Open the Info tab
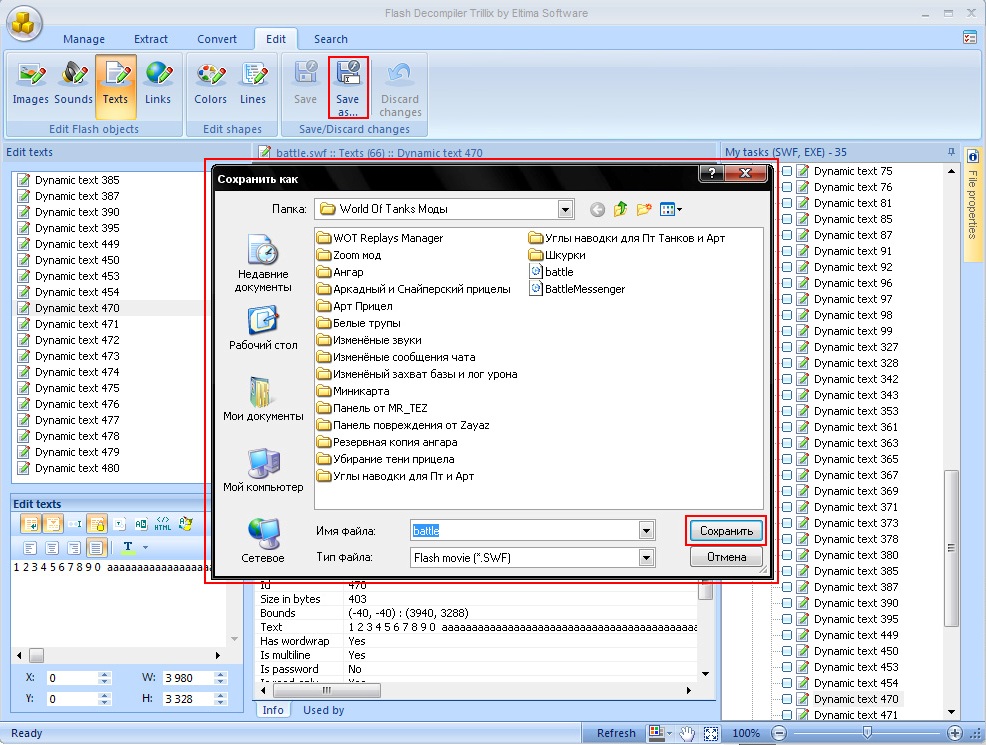The image size is (986, 745). point(273,710)
